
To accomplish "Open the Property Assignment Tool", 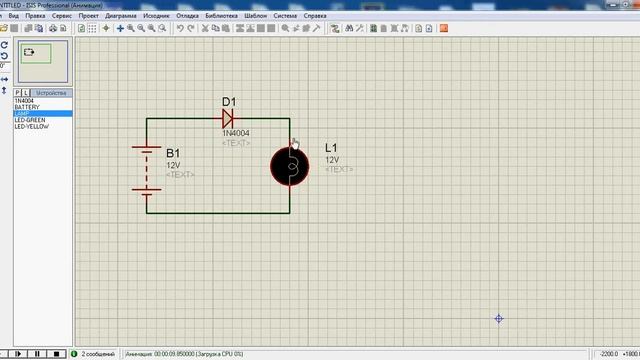I will pyautogui.click(x=360, y=28).
